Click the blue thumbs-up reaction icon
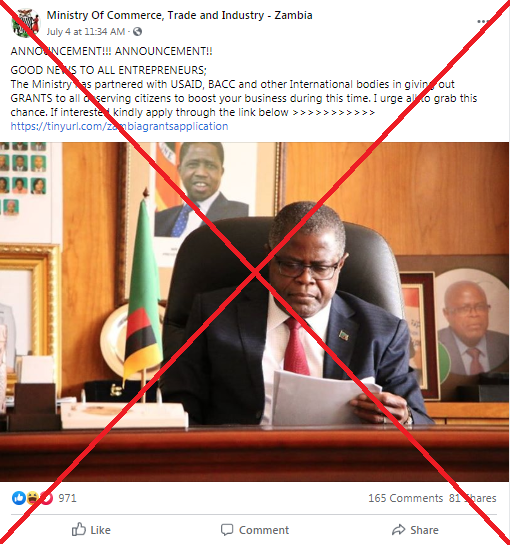The width and height of the screenshot is (510, 545). [19, 498]
